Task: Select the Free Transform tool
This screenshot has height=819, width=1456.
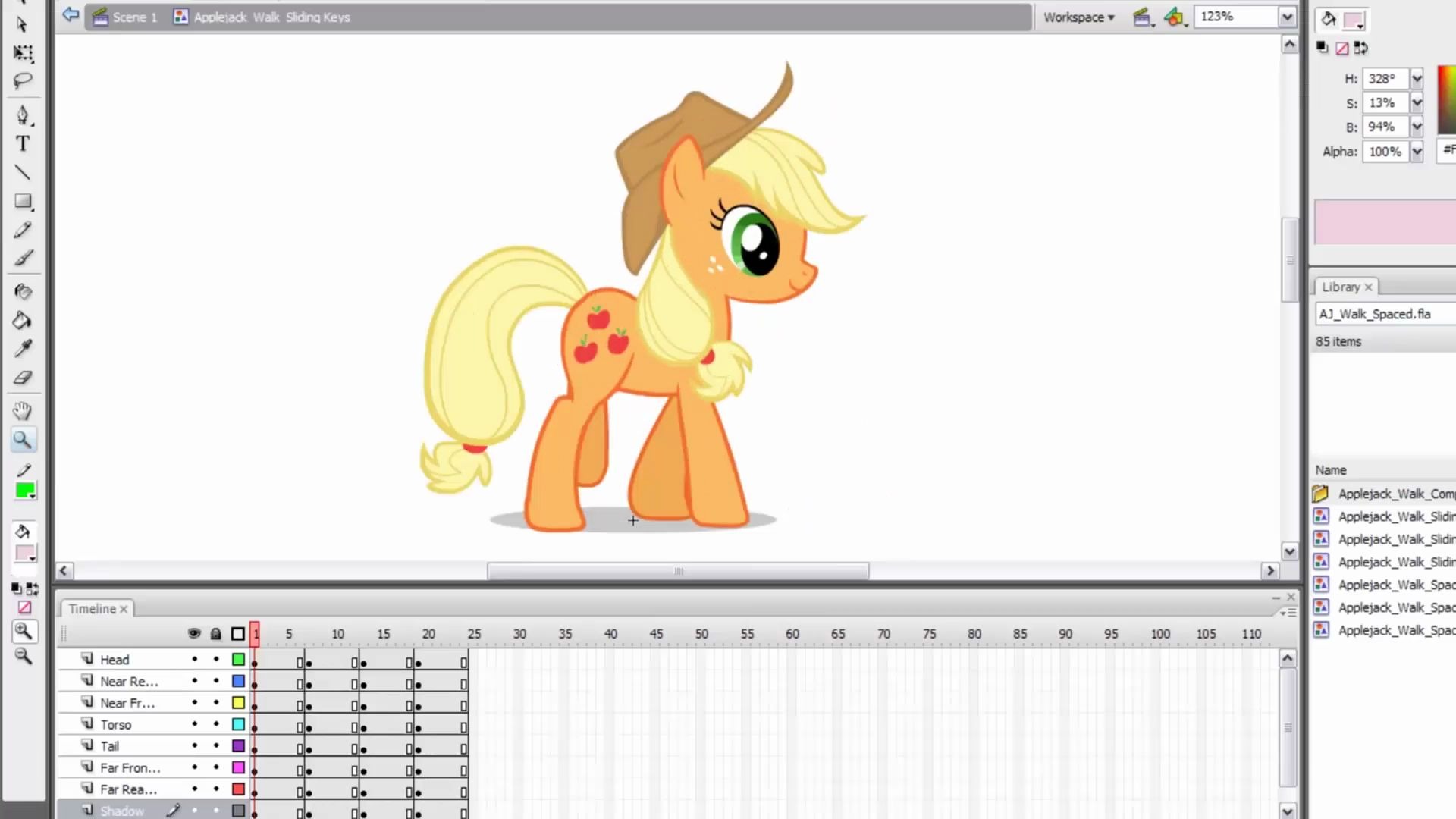Action: [23, 52]
